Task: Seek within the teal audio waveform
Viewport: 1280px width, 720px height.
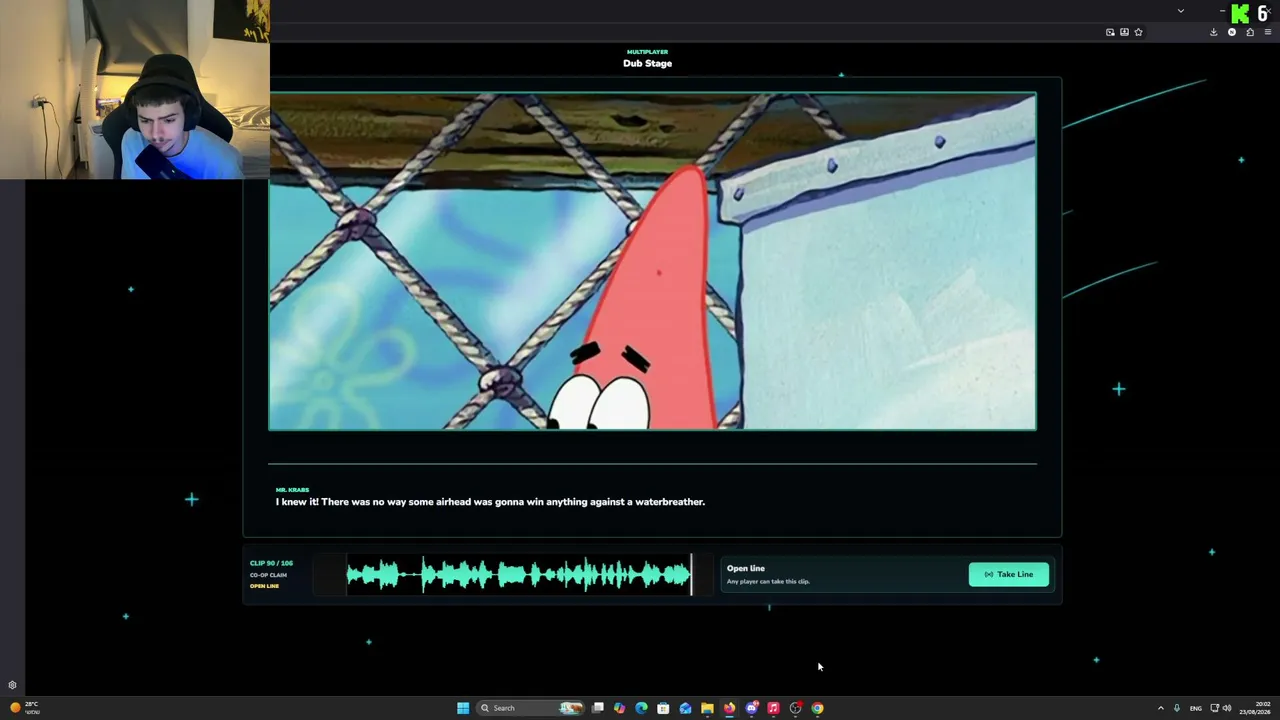Action: point(518,575)
